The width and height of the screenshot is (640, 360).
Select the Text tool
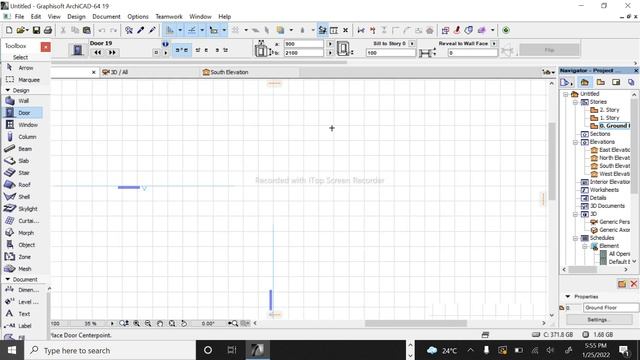coord(22,313)
